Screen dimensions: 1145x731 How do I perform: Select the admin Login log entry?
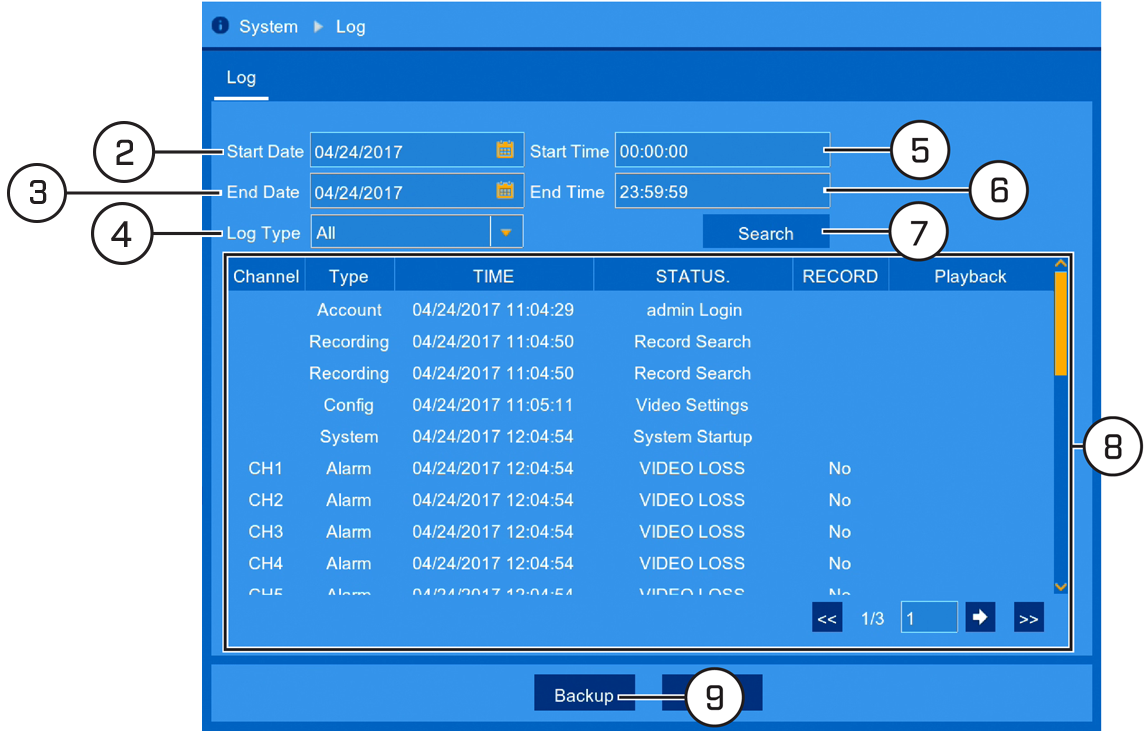point(641,310)
